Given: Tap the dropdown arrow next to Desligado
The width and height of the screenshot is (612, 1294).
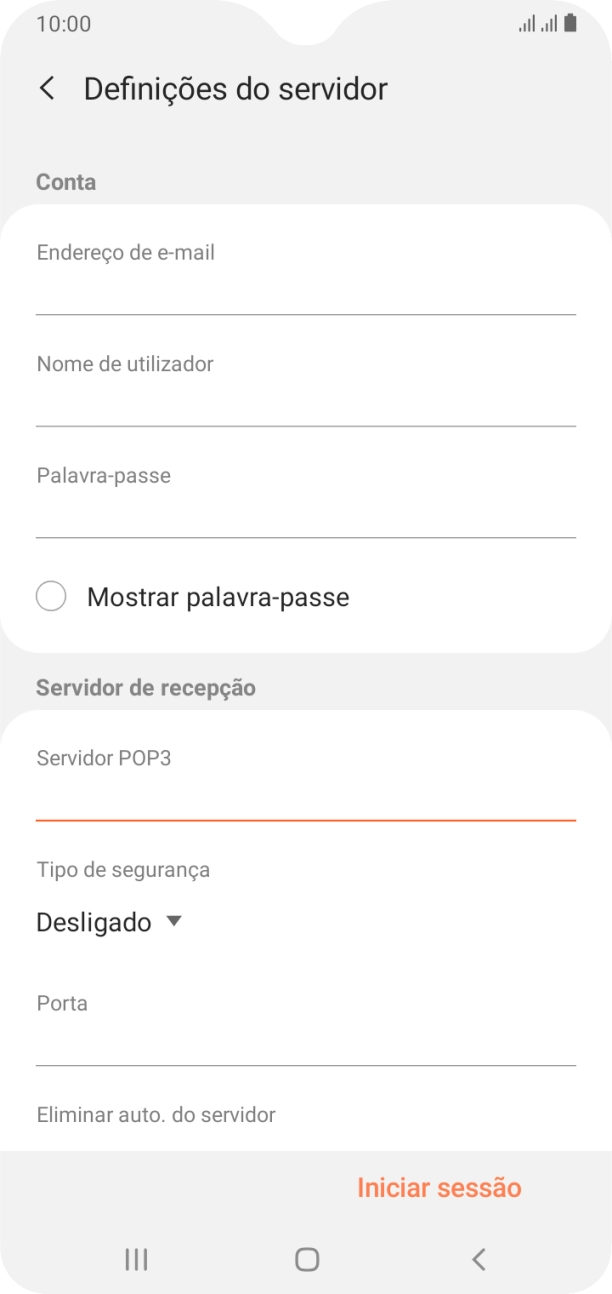Looking at the screenshot, I should pyautogui.click(x=172, y=921).
